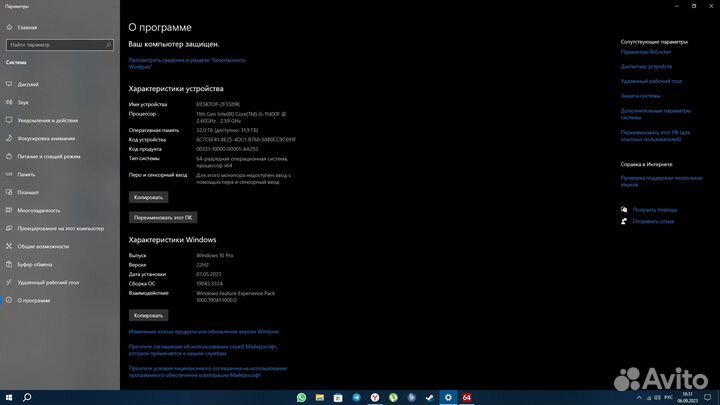Viewport: 720px width, 405px height.
Task: Select the Windows 10 Pro edition text
Action: 215,255
